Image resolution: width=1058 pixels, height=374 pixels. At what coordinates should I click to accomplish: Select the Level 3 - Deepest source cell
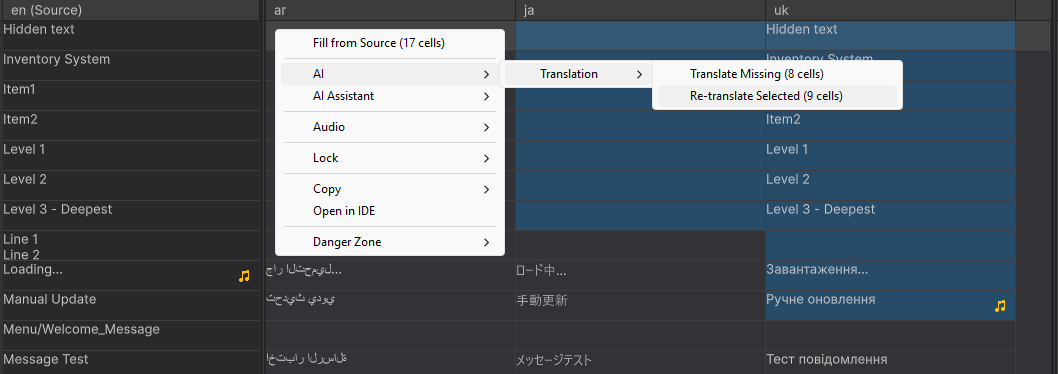click(x=130, y=215)
